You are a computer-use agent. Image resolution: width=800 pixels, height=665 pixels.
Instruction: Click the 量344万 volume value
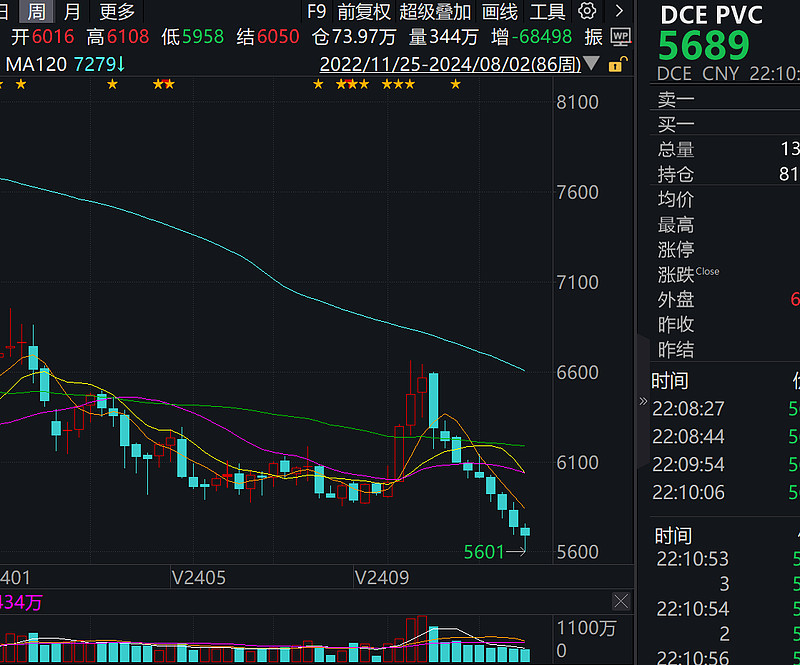(443, 37)
